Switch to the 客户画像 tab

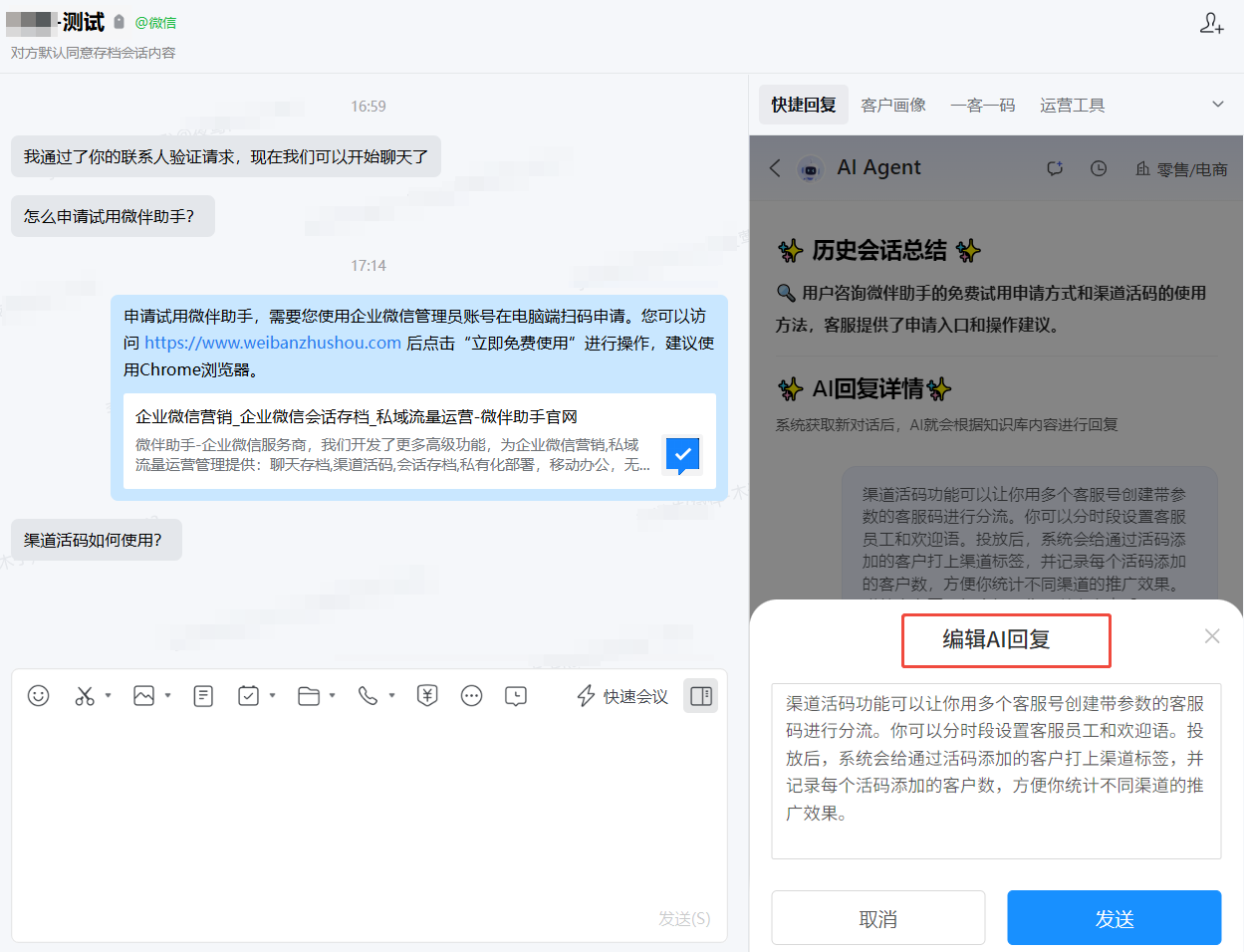click(893, 105)
